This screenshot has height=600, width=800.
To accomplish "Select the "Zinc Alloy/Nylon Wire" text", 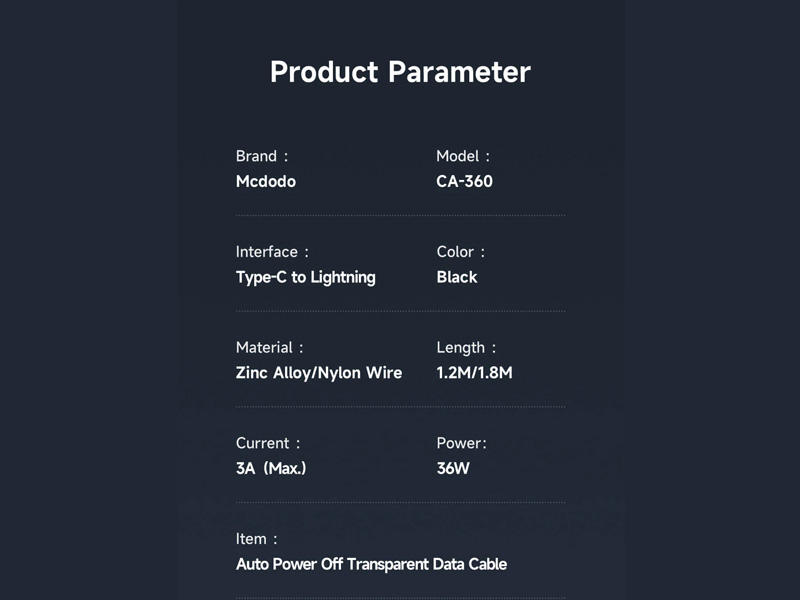I will 319,373.
